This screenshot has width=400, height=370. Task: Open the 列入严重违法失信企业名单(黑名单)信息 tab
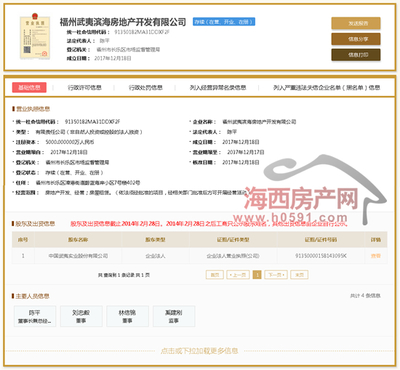[327, 88]
